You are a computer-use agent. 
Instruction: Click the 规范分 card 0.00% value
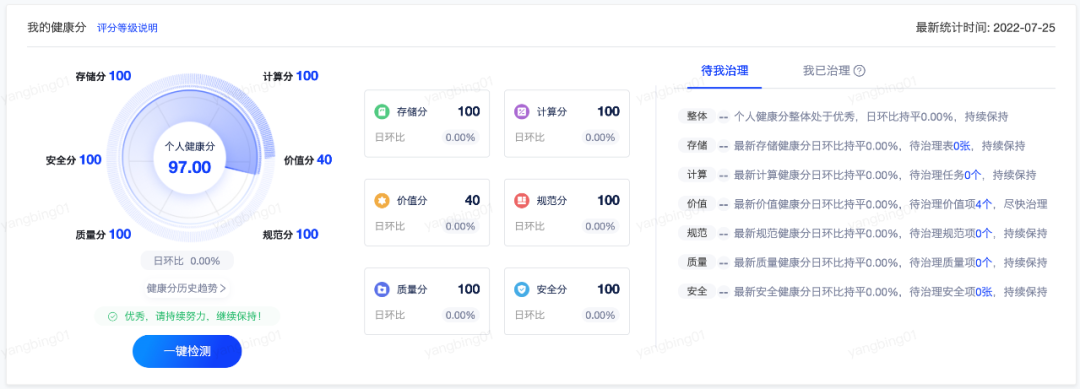pyautogui.click(x=601, y=226)
